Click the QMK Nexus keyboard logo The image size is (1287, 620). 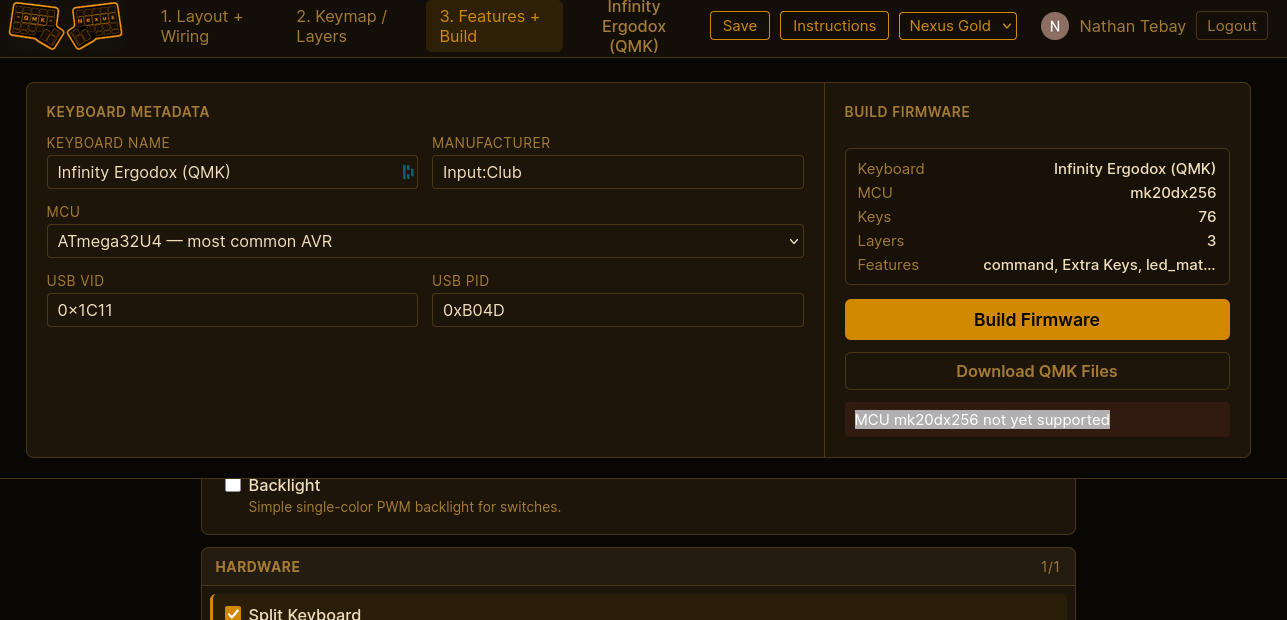[x=65, y=26]
